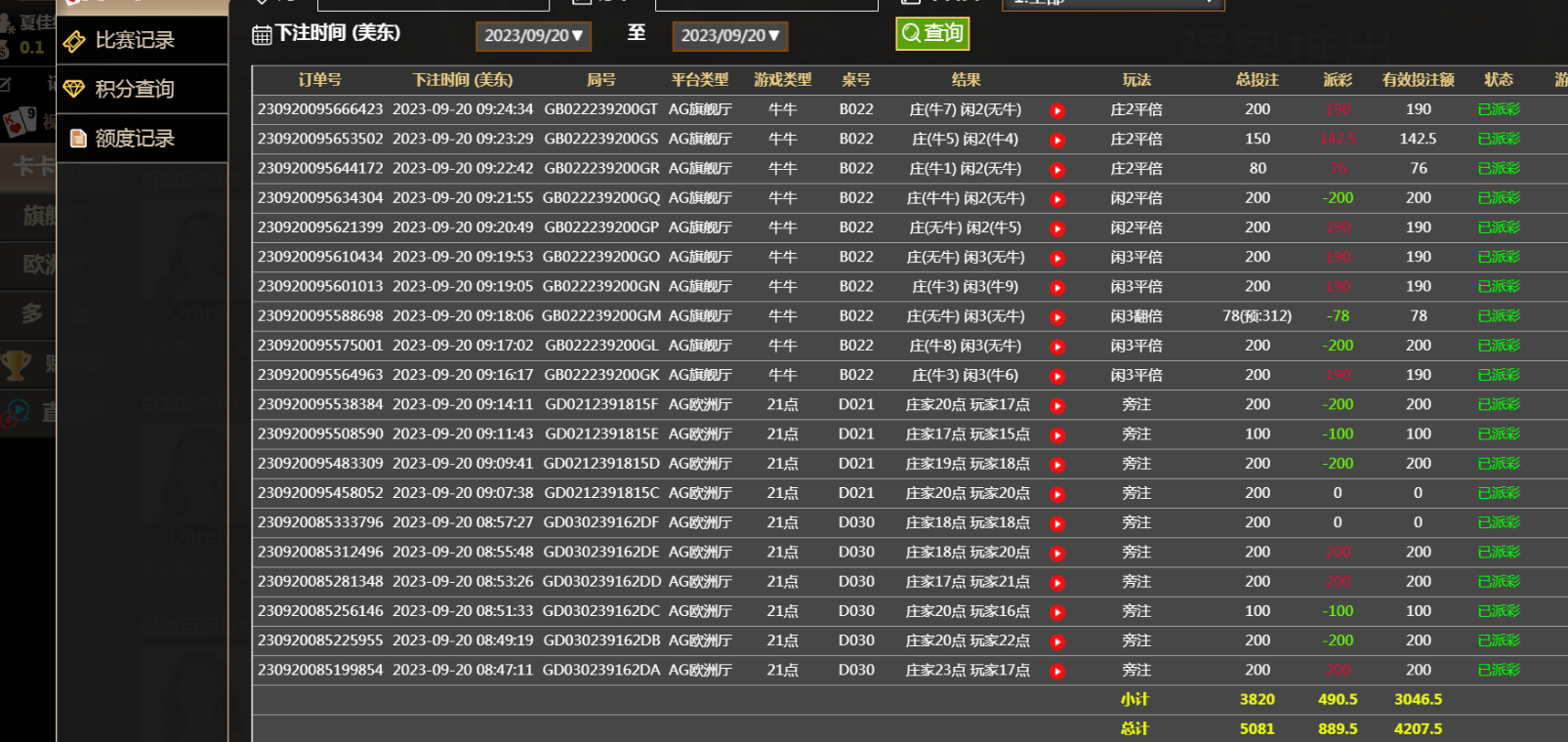Play replay for order 230920085256146
The width and height of the screenshot is (1568, 742).
point(1057,612)
